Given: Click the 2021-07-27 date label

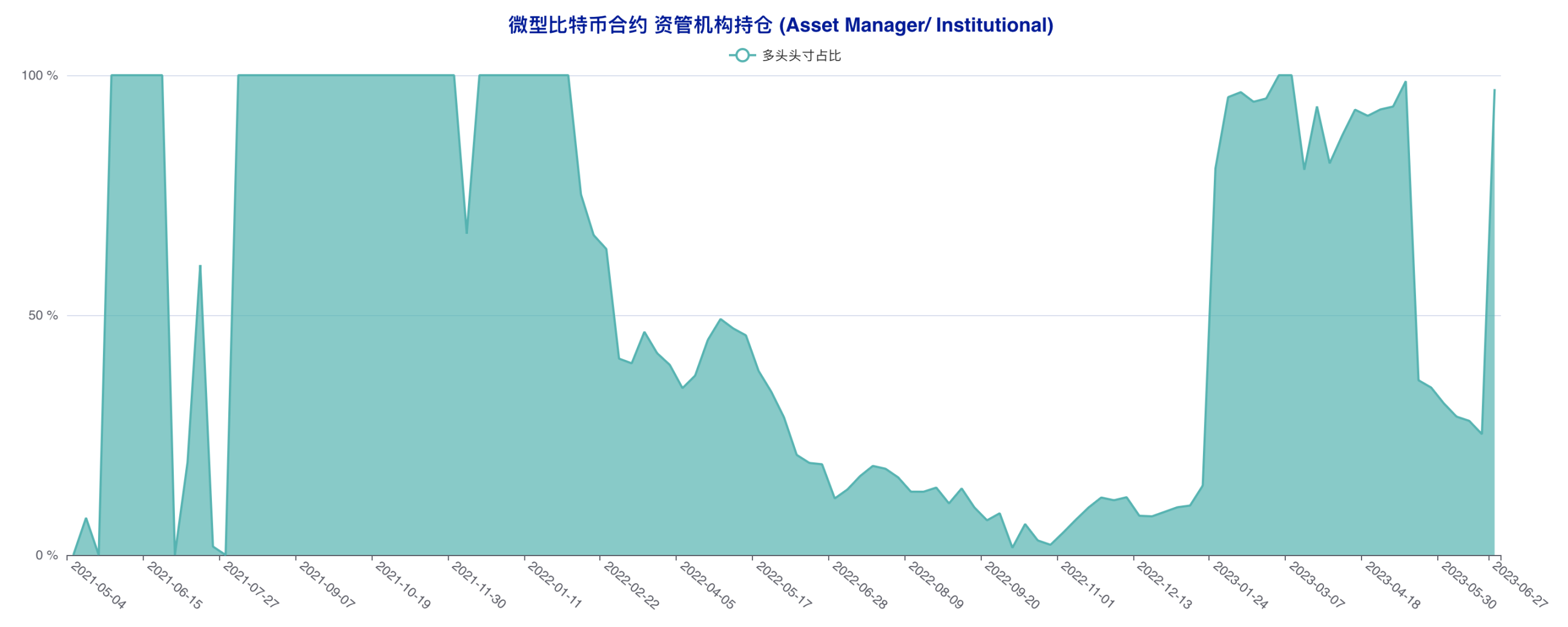Looking at the screenshot, I should pos(251,585).
